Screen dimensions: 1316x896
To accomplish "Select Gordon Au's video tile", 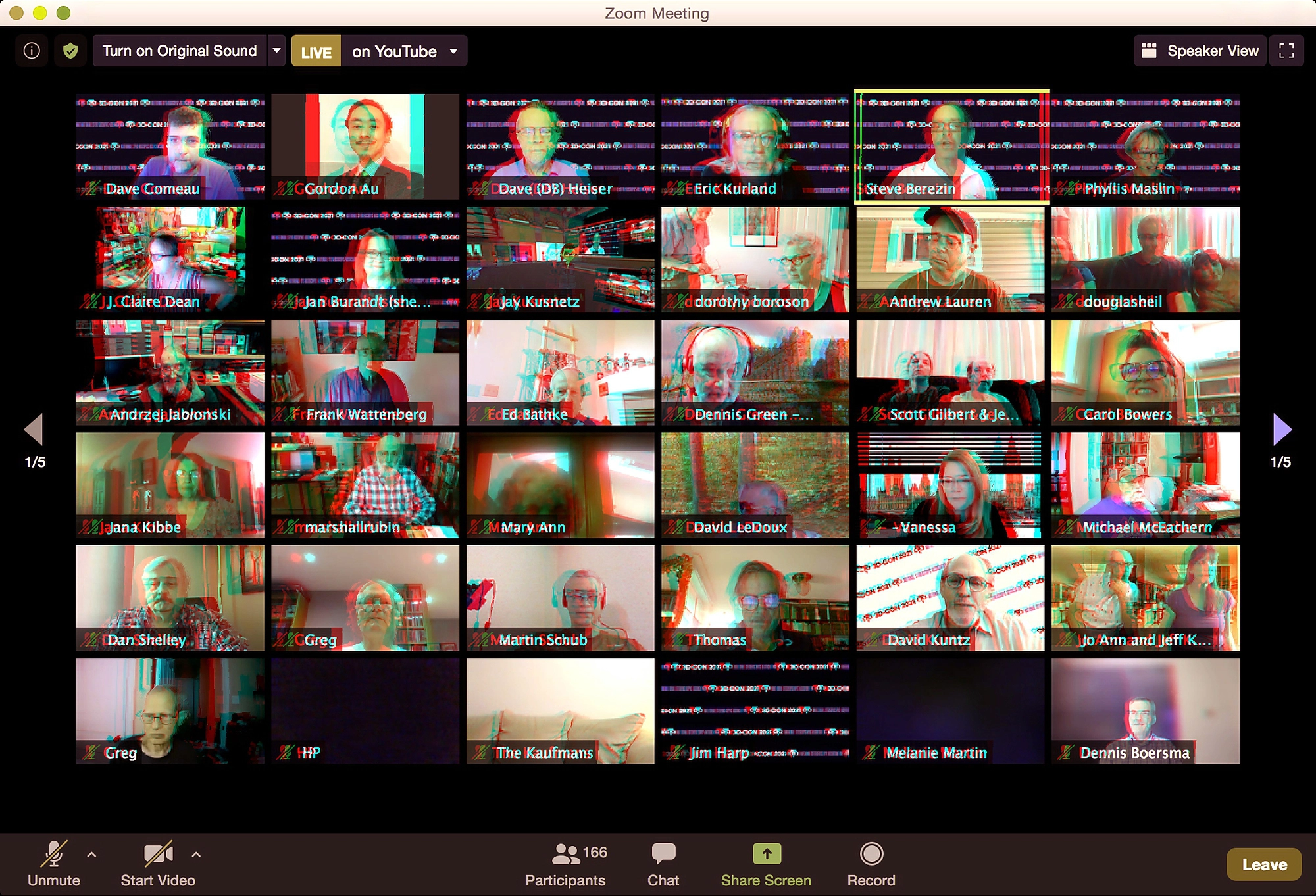I will [365, 146].
